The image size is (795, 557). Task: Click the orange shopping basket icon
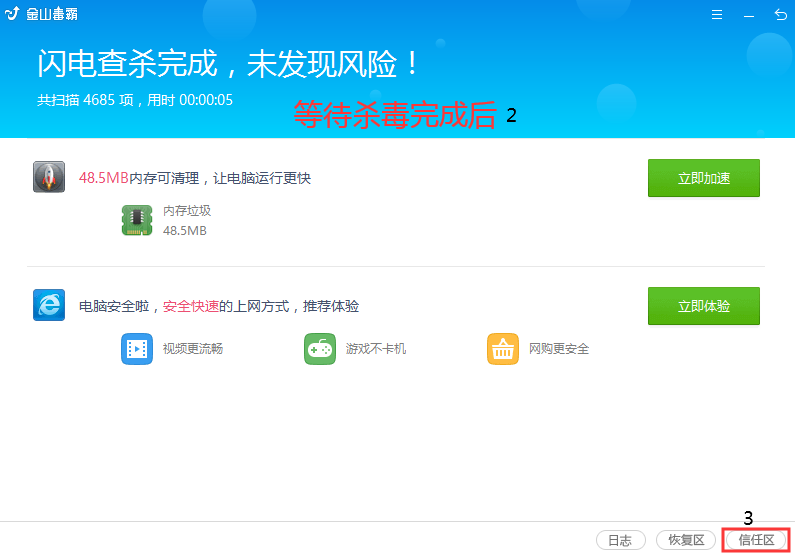503,349
